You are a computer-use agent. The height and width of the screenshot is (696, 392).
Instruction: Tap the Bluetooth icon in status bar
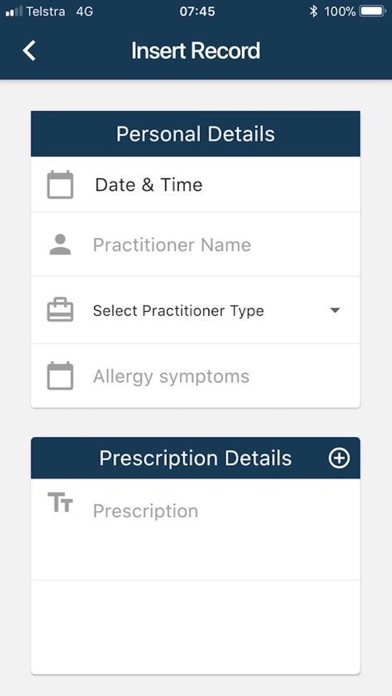point(313,11)
